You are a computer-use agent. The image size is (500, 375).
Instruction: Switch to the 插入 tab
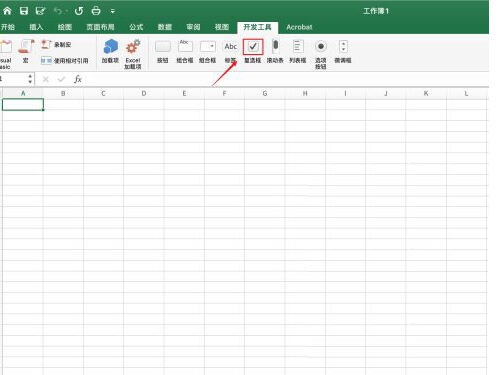point(36,27)
